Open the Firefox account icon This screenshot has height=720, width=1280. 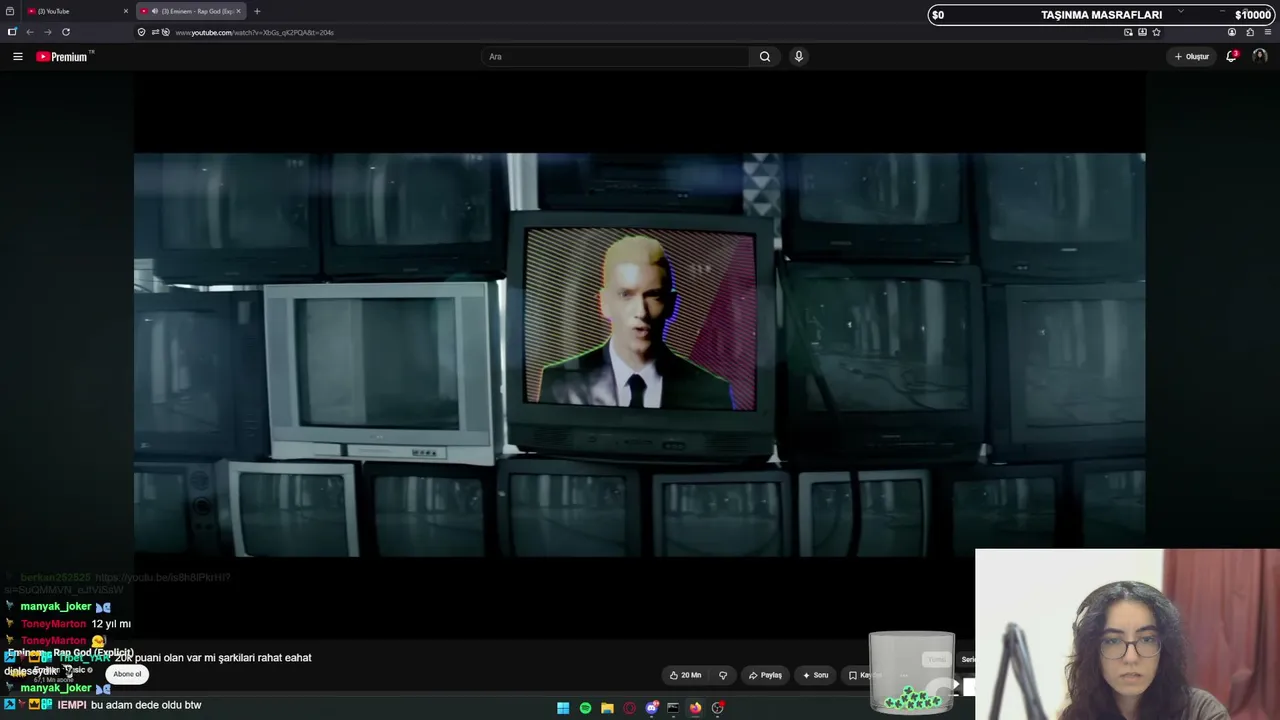pos(1232,32)
